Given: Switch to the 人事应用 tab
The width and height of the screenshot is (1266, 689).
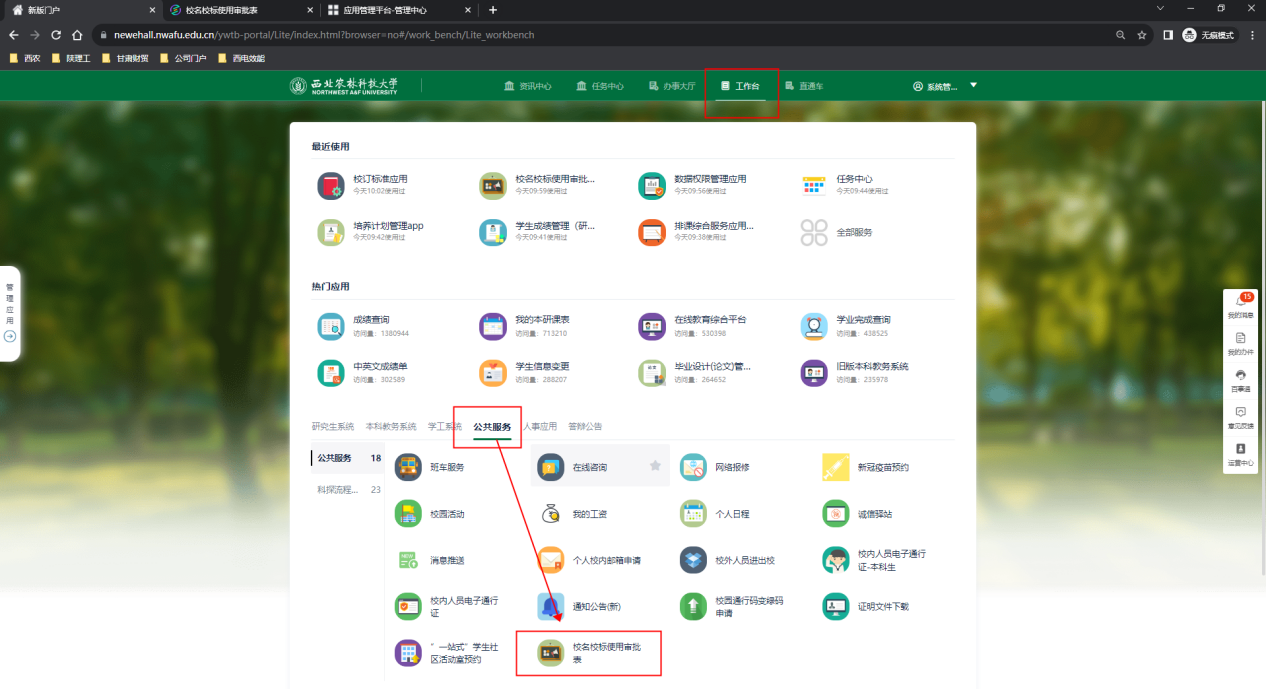Looking at the screenshot, I should [x=540, y=427].
